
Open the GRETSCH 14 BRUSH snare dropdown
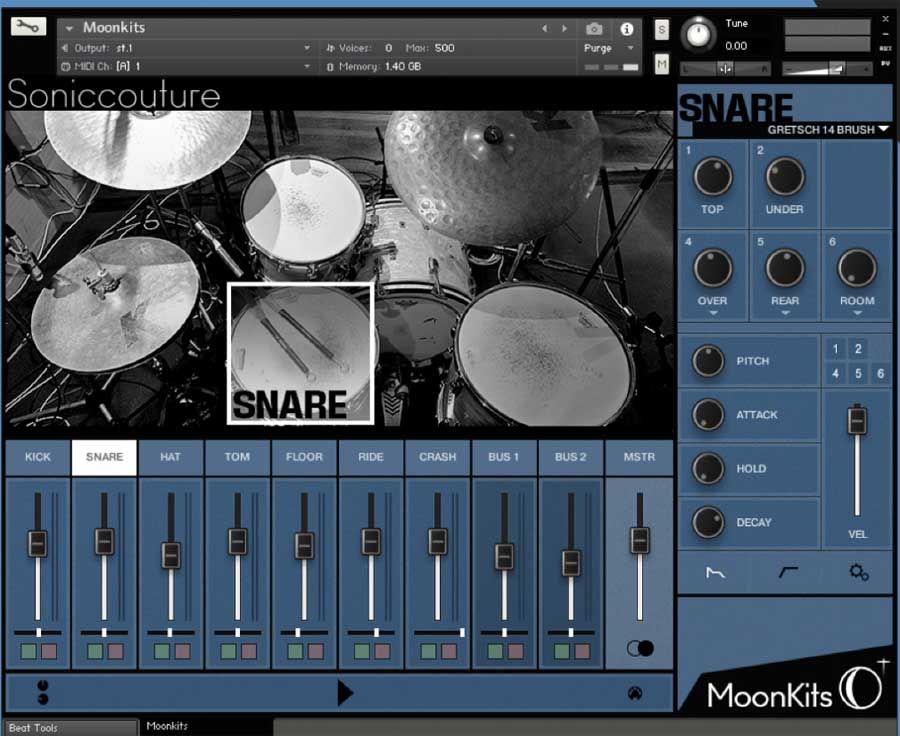click(x=827, y=130)
